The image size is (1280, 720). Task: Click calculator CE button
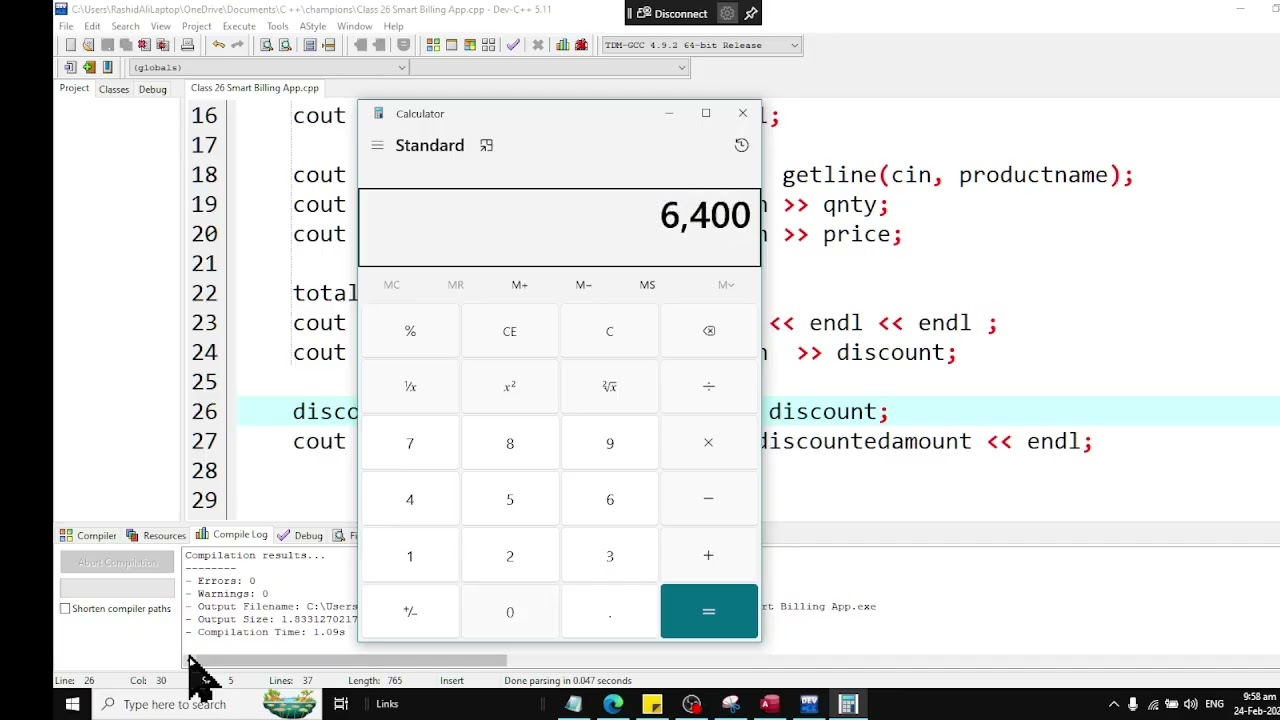(x=509, y=331)
